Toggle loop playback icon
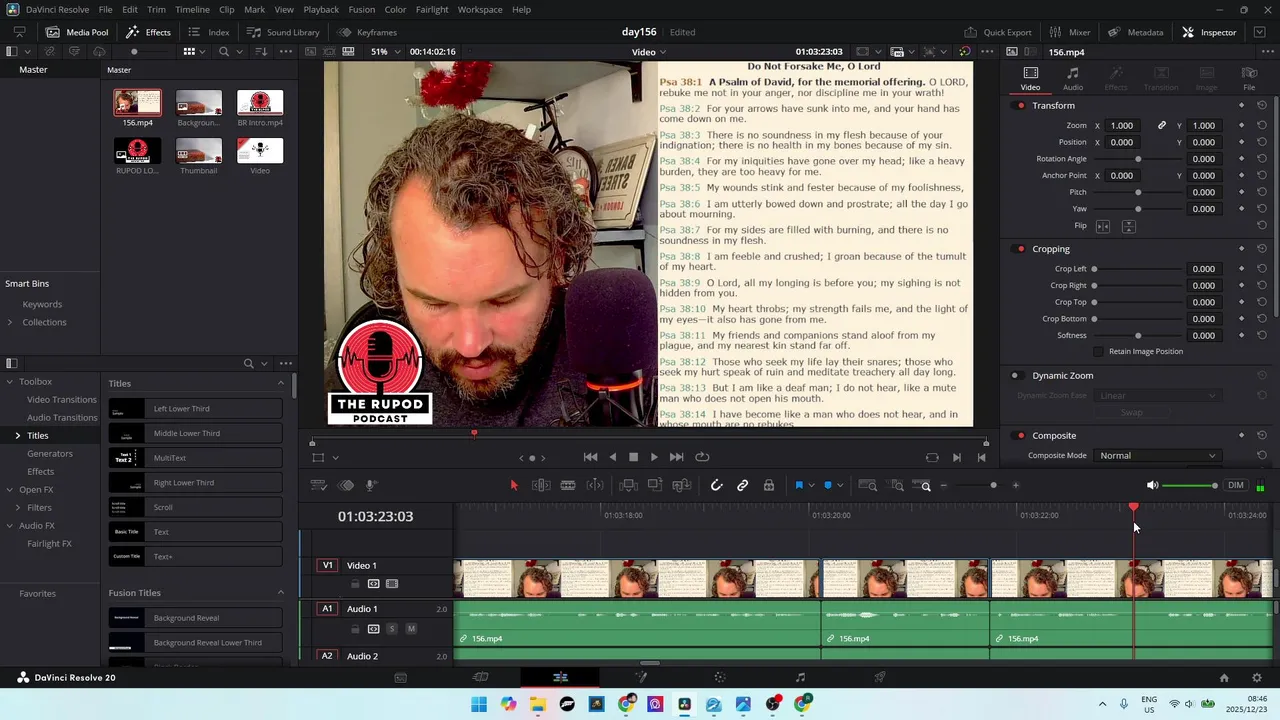This screenshot has height=720, width=1280. coord(702,457)
